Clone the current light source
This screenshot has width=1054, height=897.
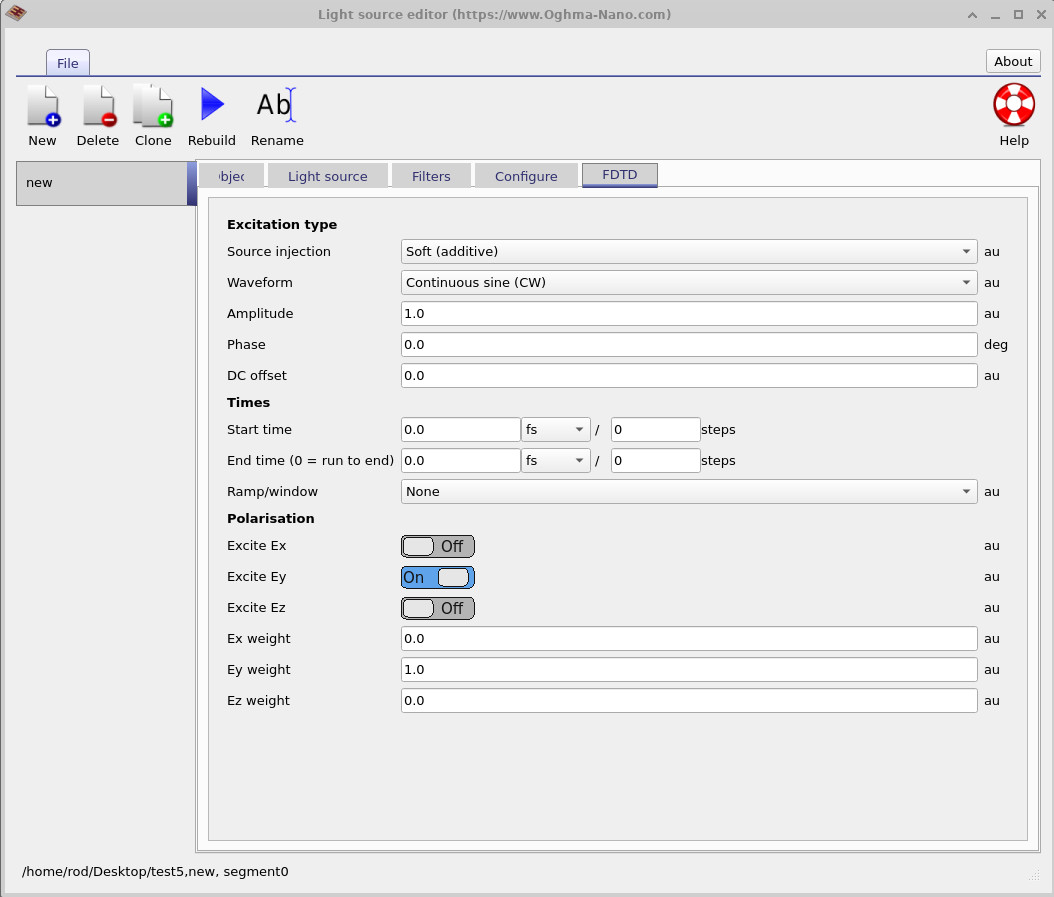coord(152,113)
